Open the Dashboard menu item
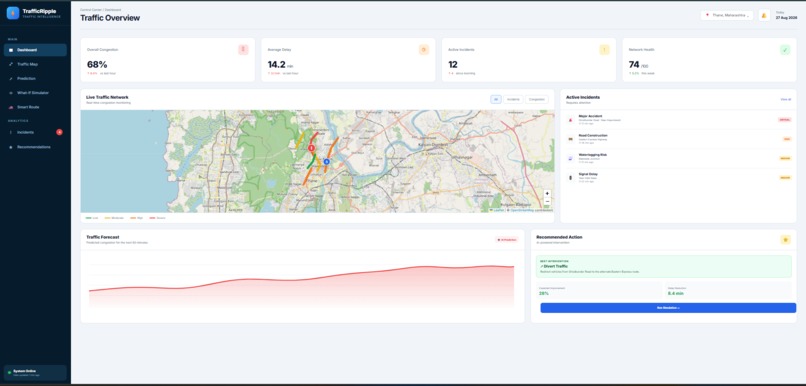The image size is (806, 386). (35, 50)
